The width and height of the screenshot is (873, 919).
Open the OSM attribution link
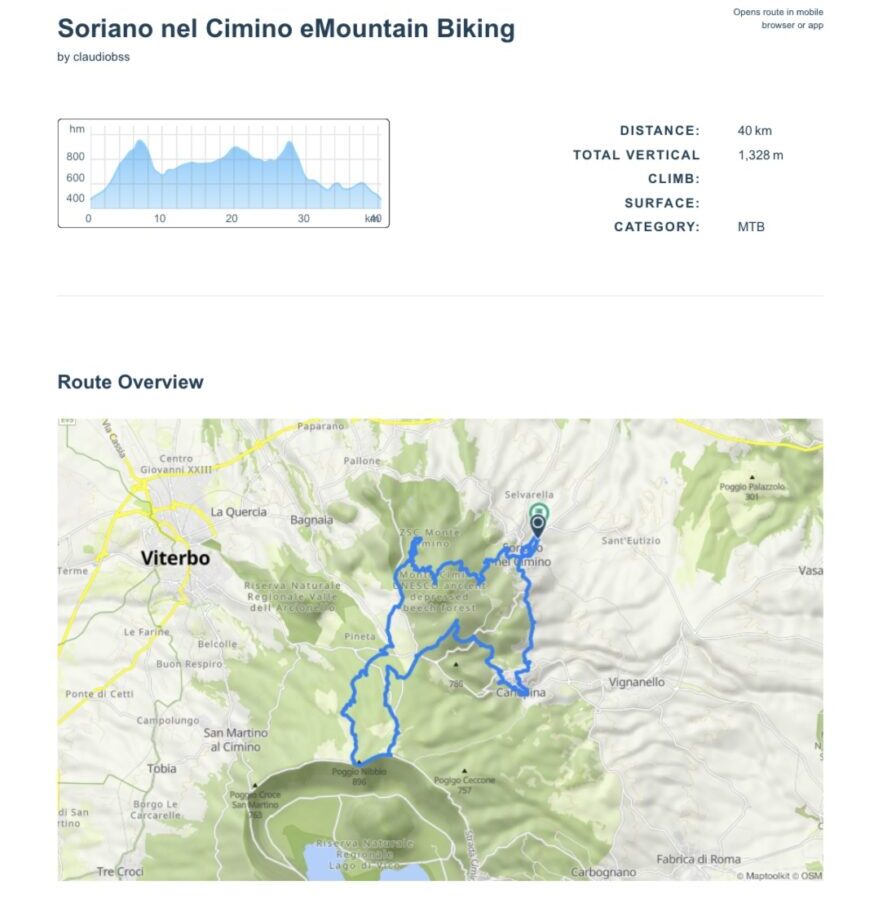coord(811,875)
